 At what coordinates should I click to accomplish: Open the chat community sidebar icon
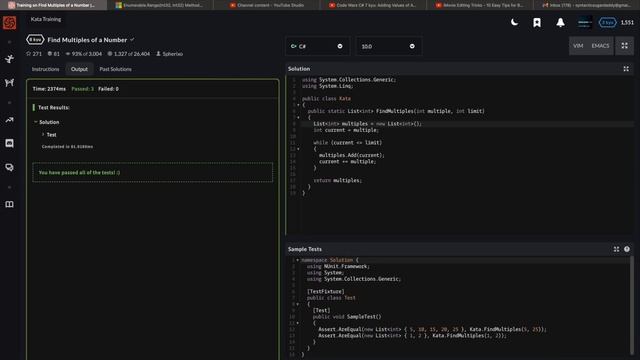pyautogui.click(x=9, y=143)
